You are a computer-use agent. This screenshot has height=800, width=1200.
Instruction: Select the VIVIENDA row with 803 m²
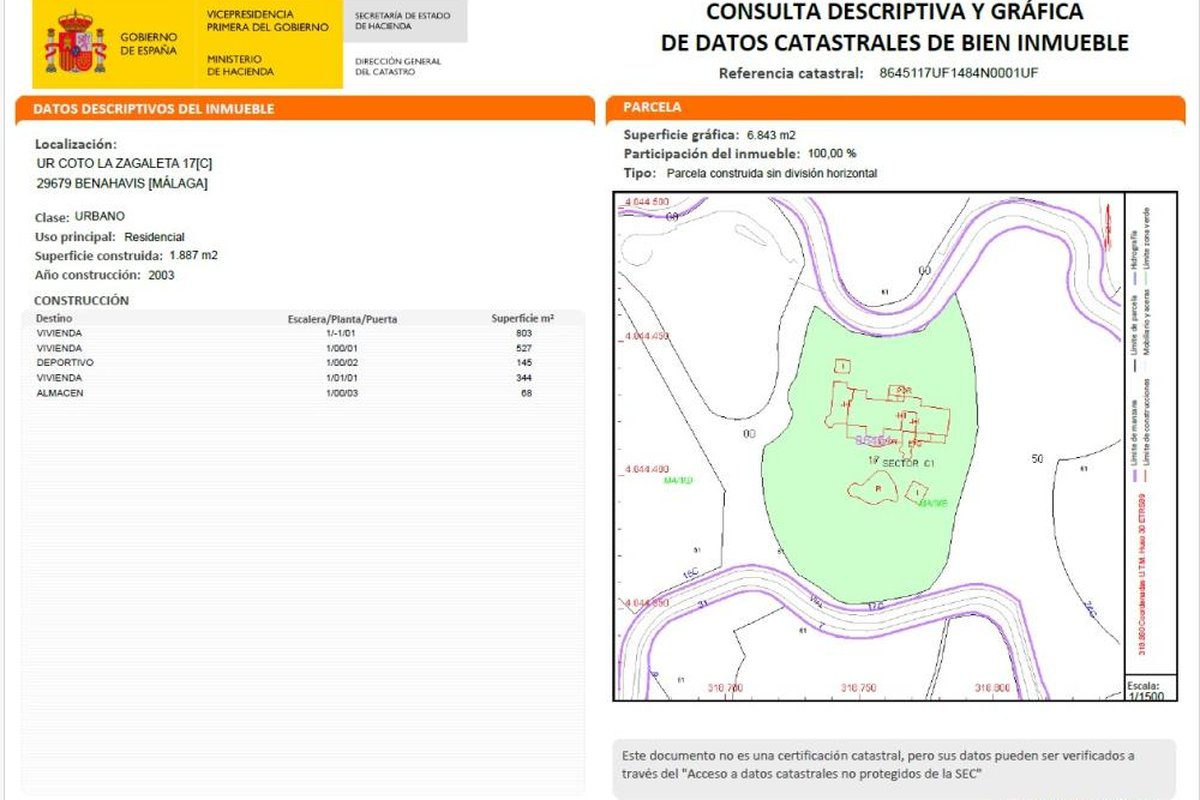[290, 332]
